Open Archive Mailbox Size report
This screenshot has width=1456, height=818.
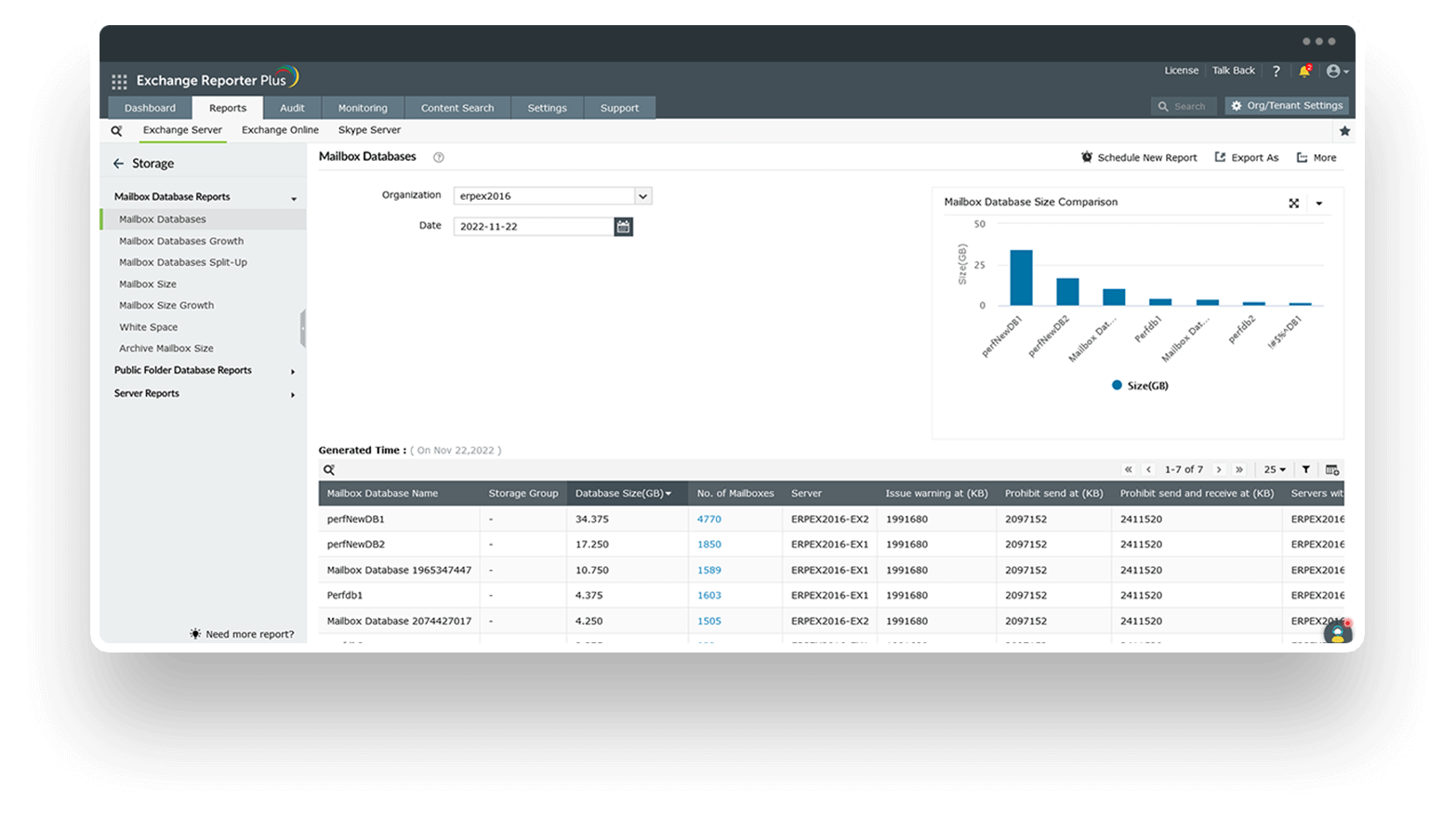pyautogui.click(x=166, y=349)
